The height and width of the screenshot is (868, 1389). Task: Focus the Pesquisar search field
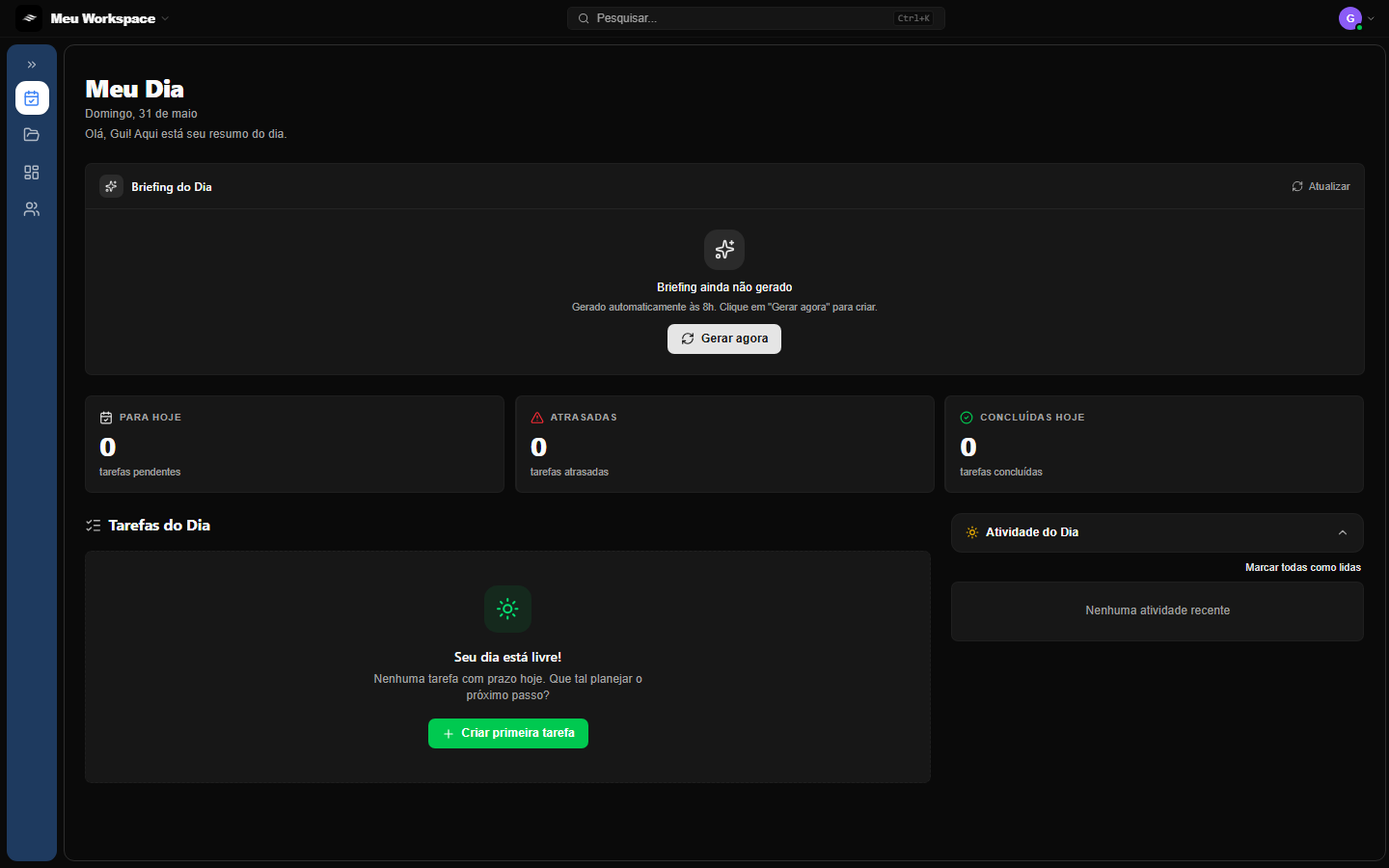click(755, 18)
